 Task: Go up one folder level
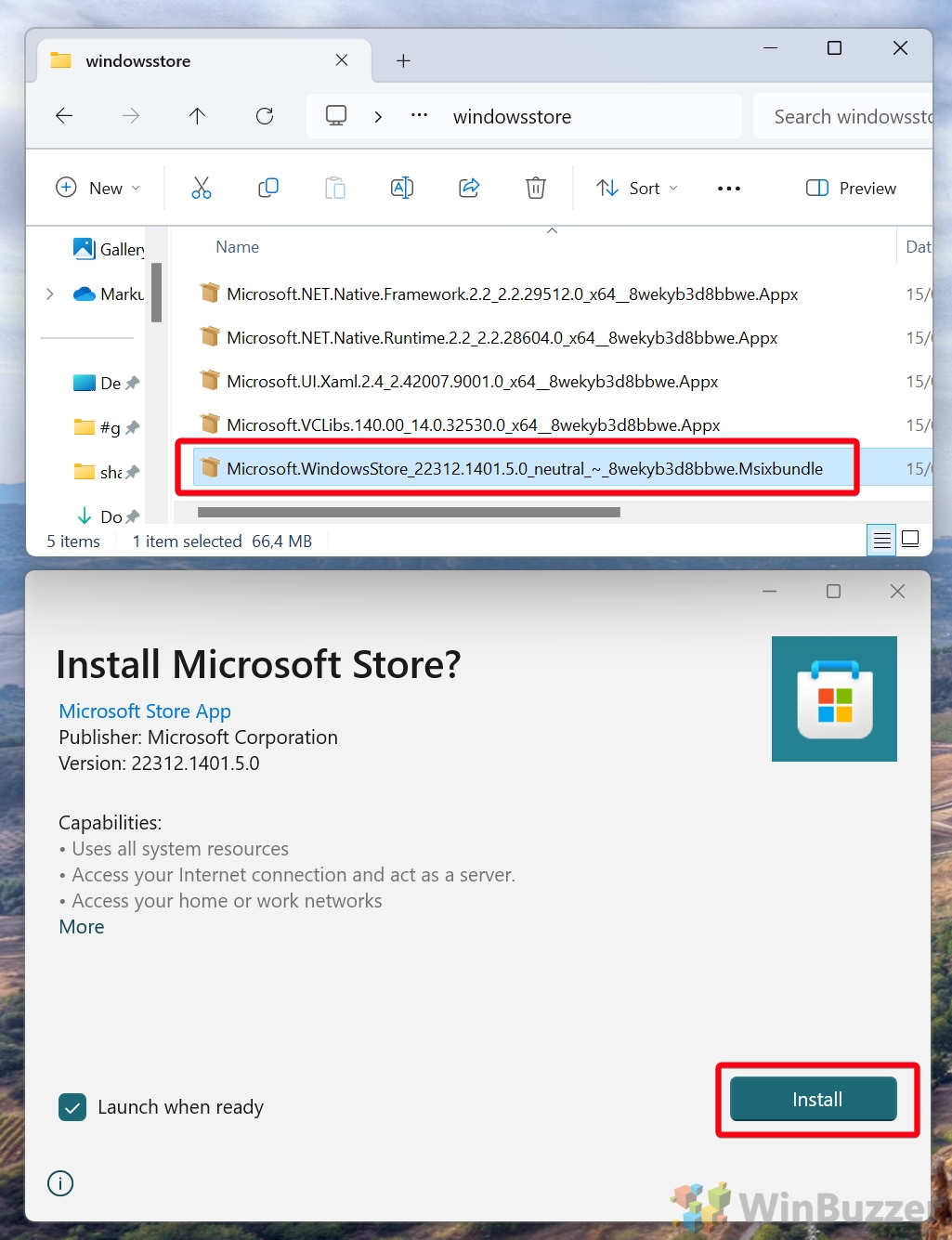pos(197,116)
